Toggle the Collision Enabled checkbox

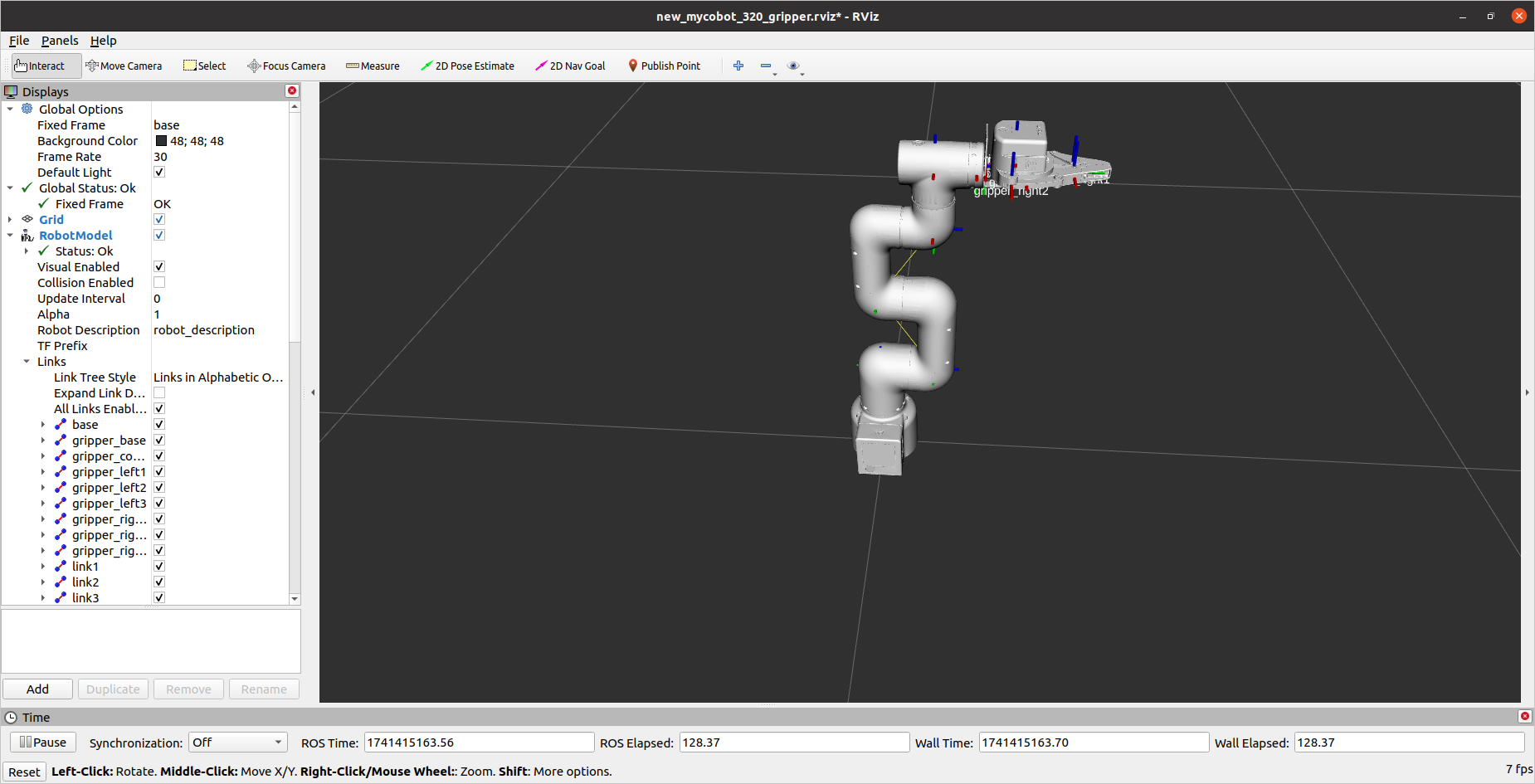click(x=159, y=282)
